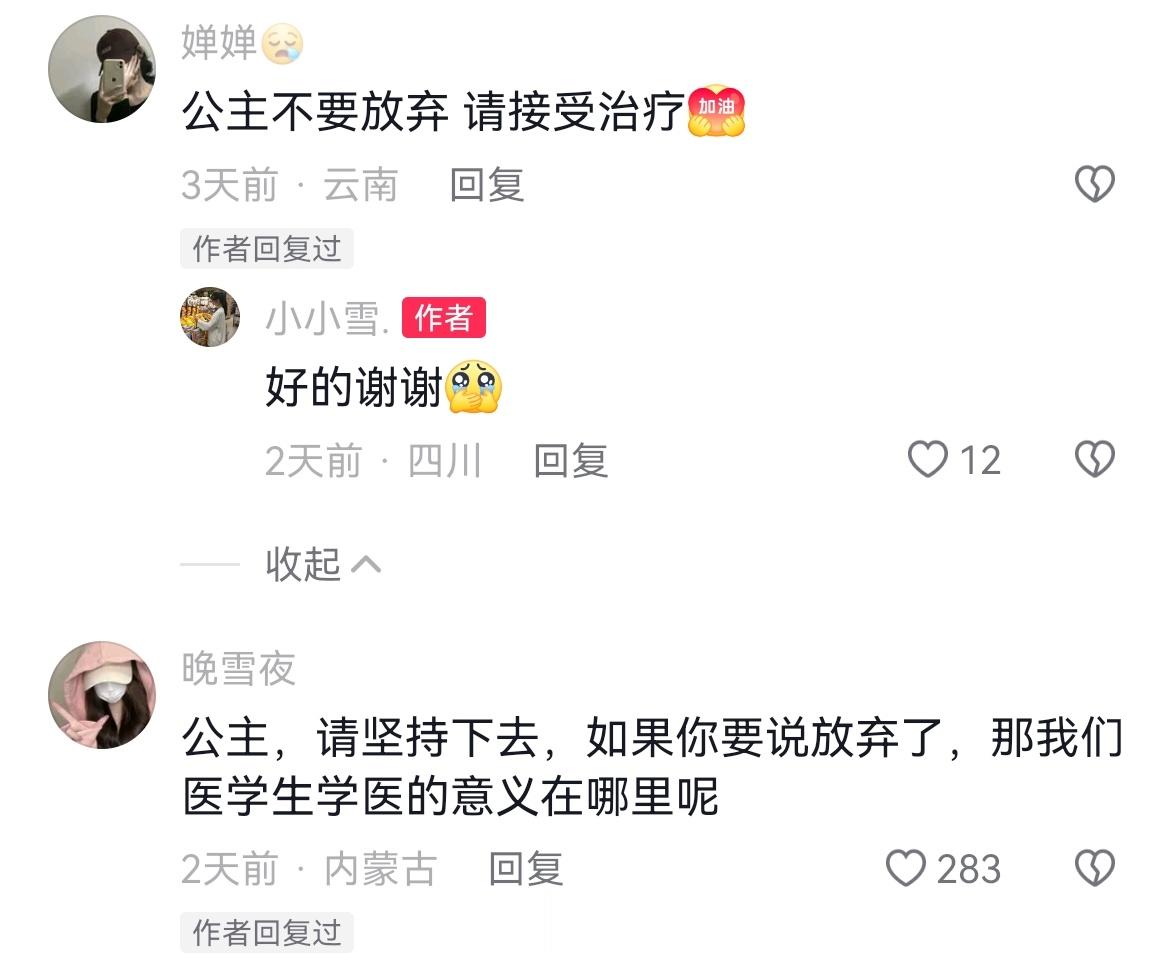
Task: Like 小小雪's reply with 12 likes
Action: [928, 459]
